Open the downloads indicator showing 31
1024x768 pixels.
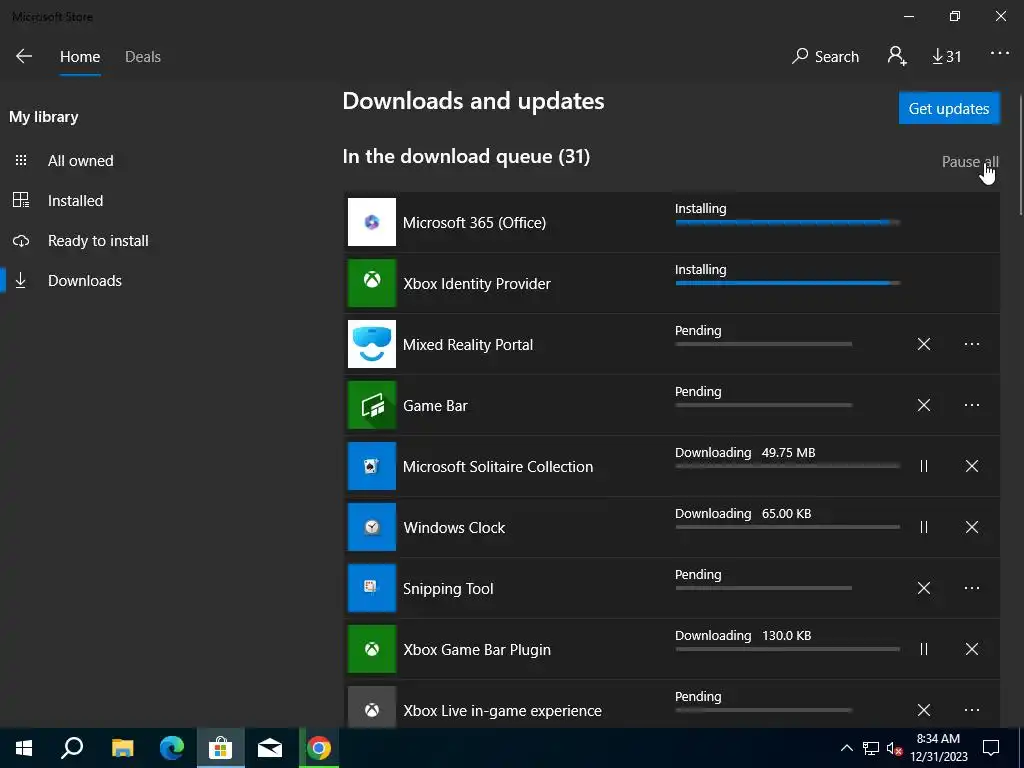(946, 56)
